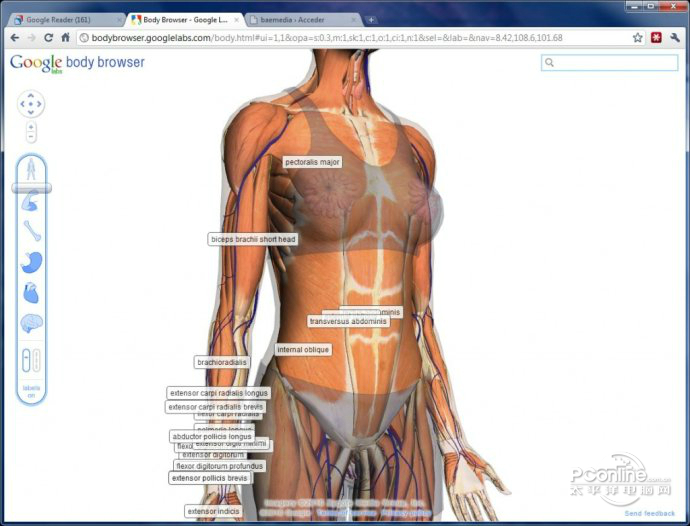
Task: Close the Body Browser tab
Action: 237,20
